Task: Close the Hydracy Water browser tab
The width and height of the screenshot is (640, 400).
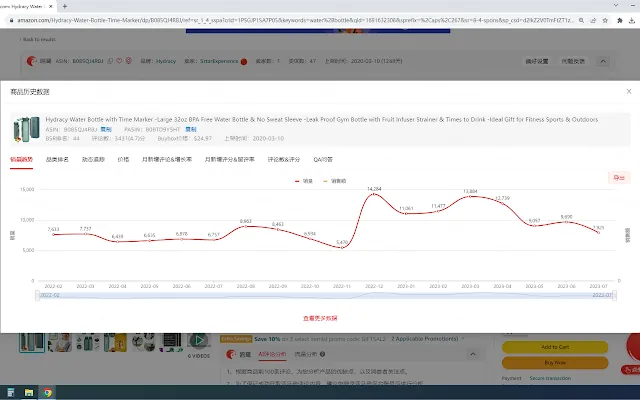Action: click(51, 6)
